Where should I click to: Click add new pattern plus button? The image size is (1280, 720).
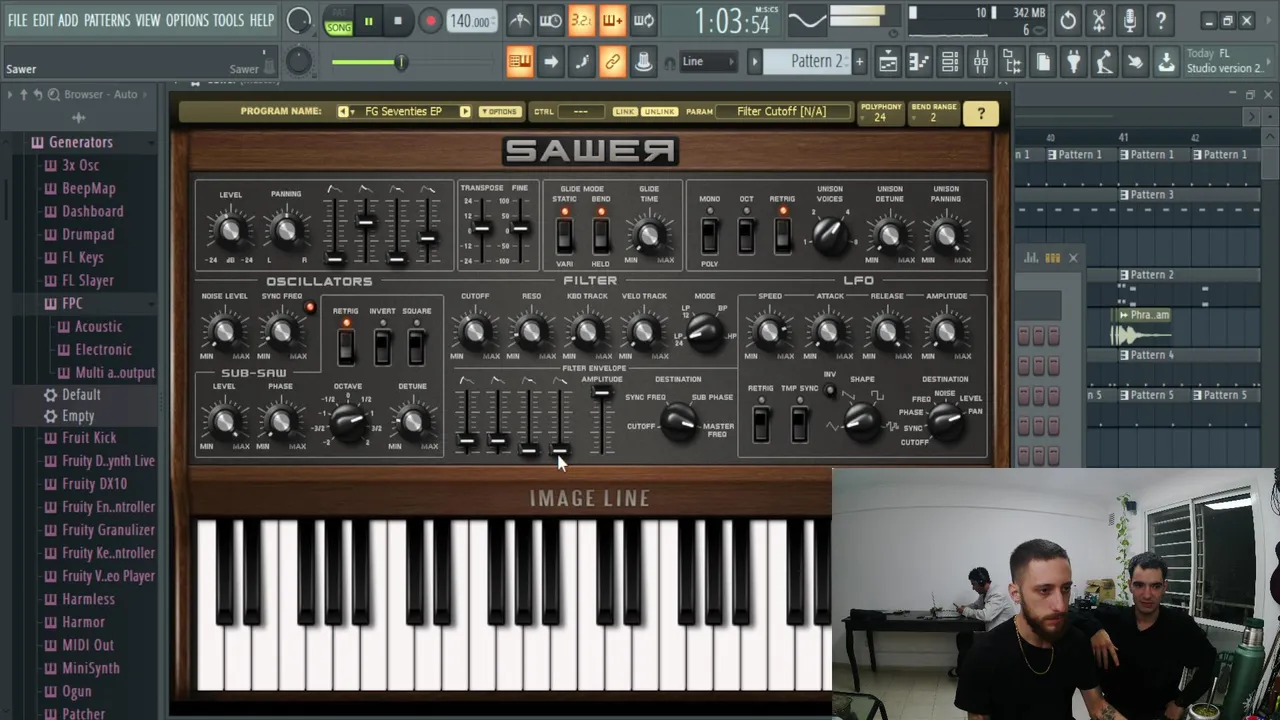859,62
